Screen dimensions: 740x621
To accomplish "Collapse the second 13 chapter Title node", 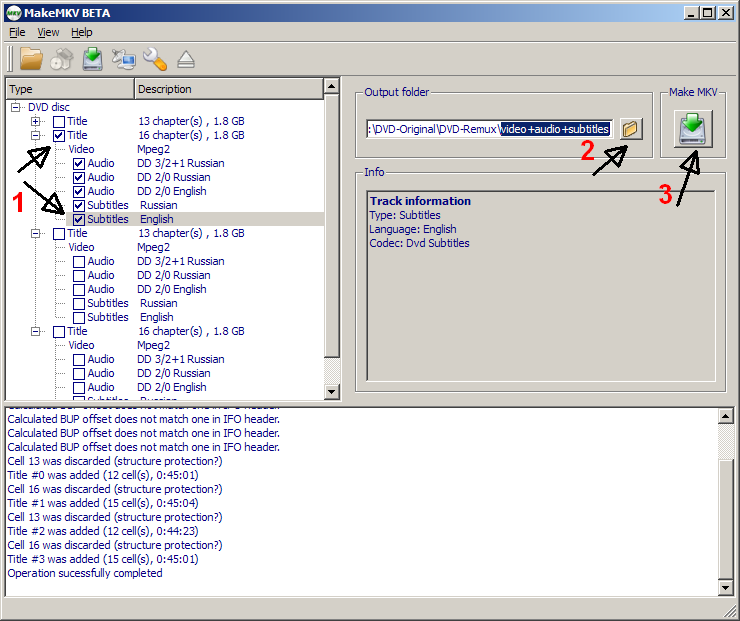I will coord(35,234).
